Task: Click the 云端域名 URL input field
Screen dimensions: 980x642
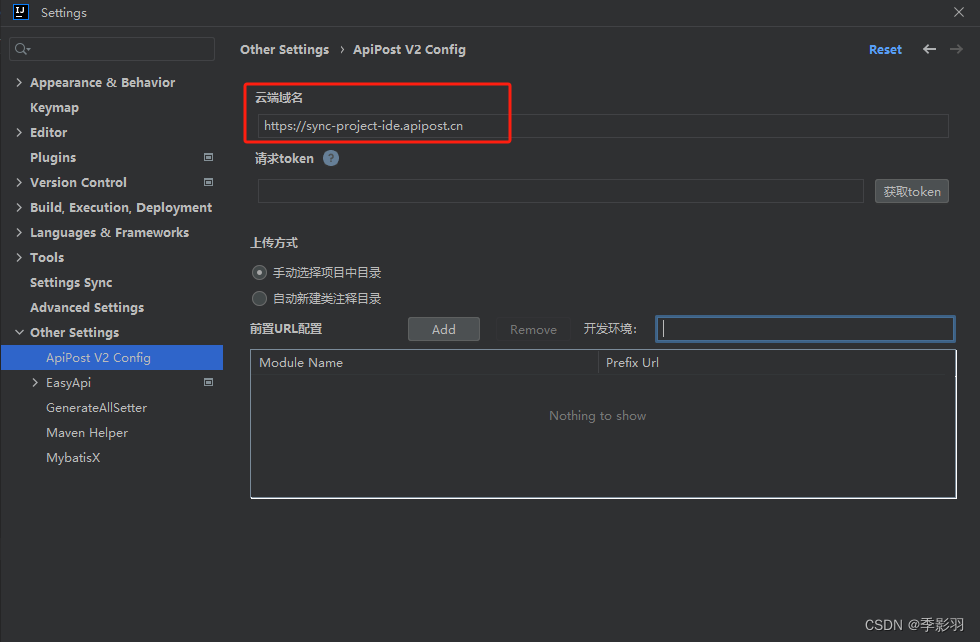Action: [603, 126]
